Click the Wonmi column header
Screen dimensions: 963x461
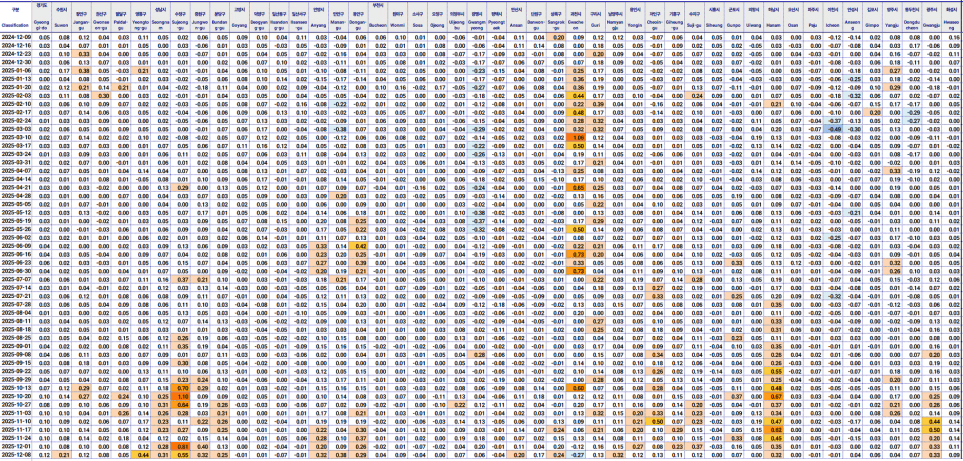coord(399,18)
